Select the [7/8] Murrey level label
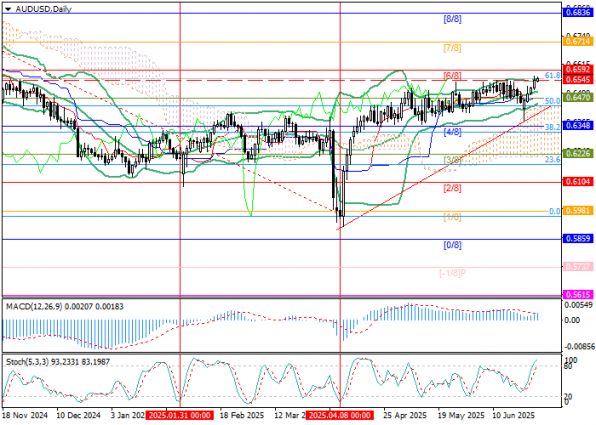 pyautogui.click(x=452, y=48)
